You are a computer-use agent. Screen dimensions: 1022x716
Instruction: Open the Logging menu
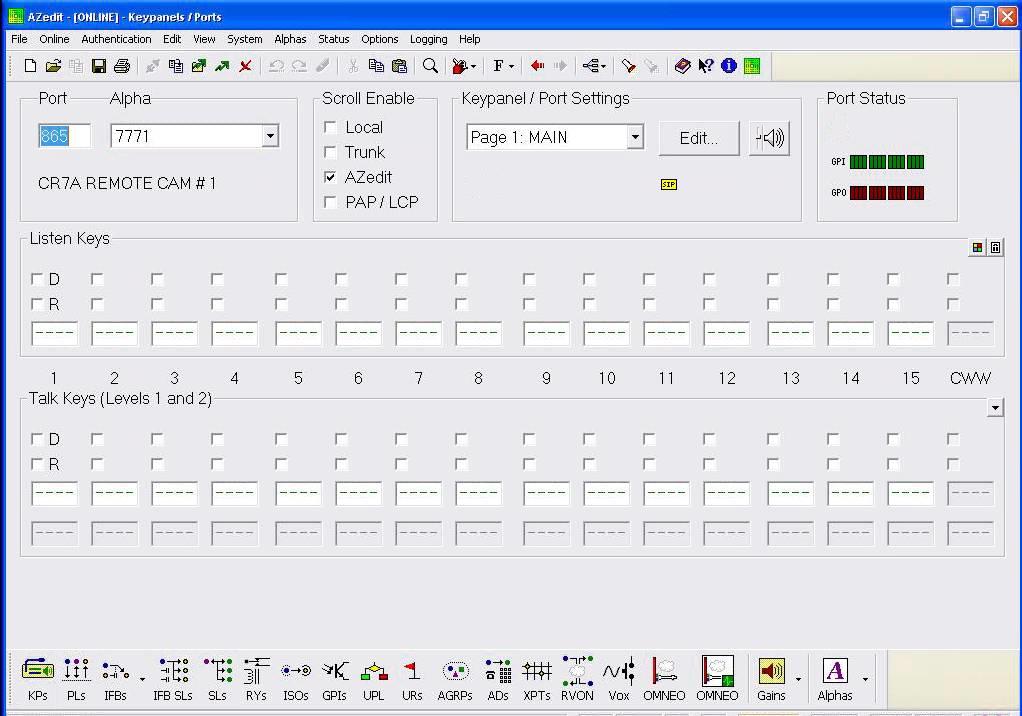point(428,39)
